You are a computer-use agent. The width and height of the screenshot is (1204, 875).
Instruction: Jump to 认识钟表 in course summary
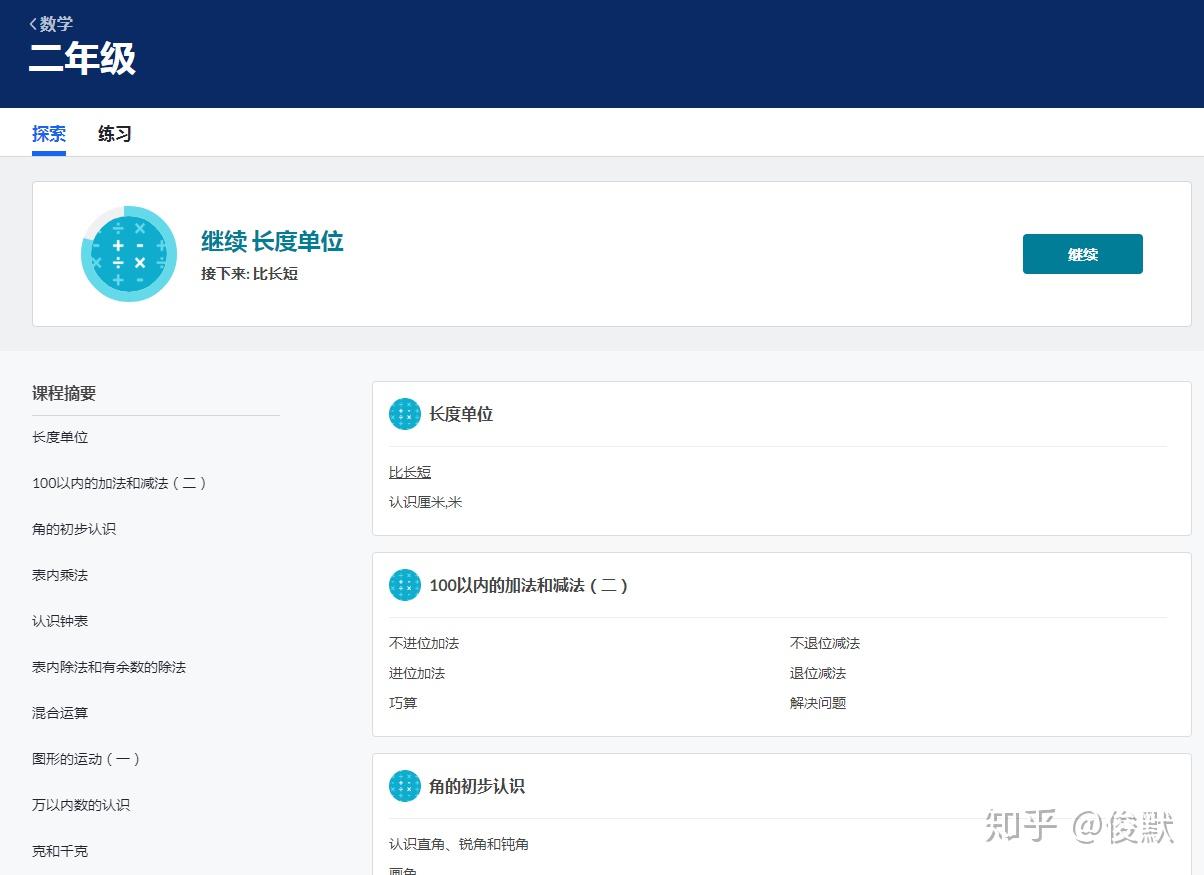pos(60,621)
